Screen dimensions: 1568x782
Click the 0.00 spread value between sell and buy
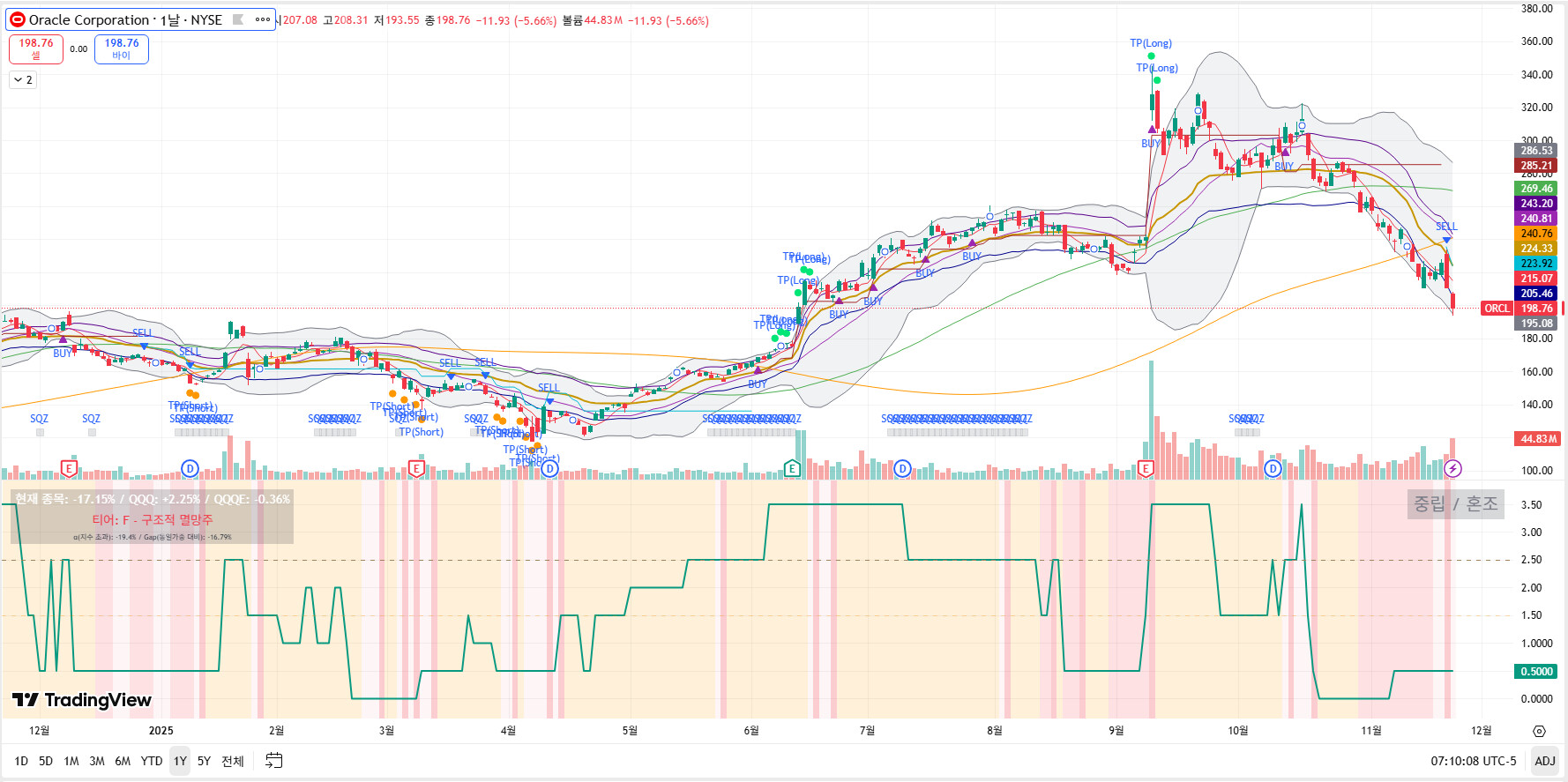(78, 49)
